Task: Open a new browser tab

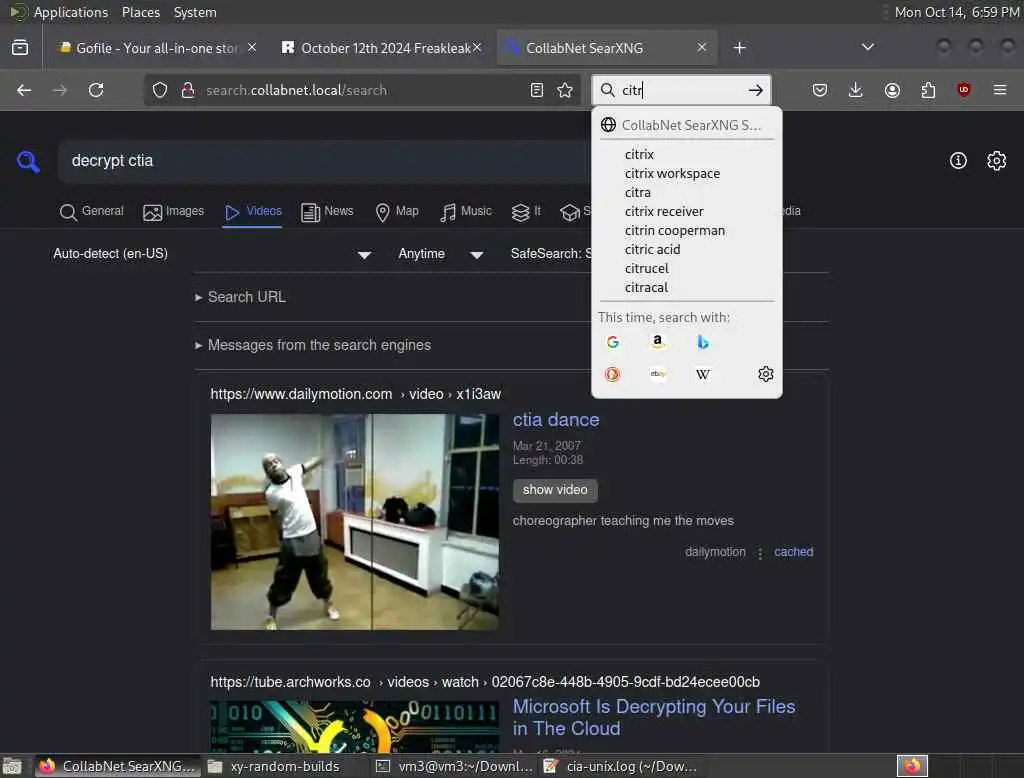Action: click(x=739, y=48)
